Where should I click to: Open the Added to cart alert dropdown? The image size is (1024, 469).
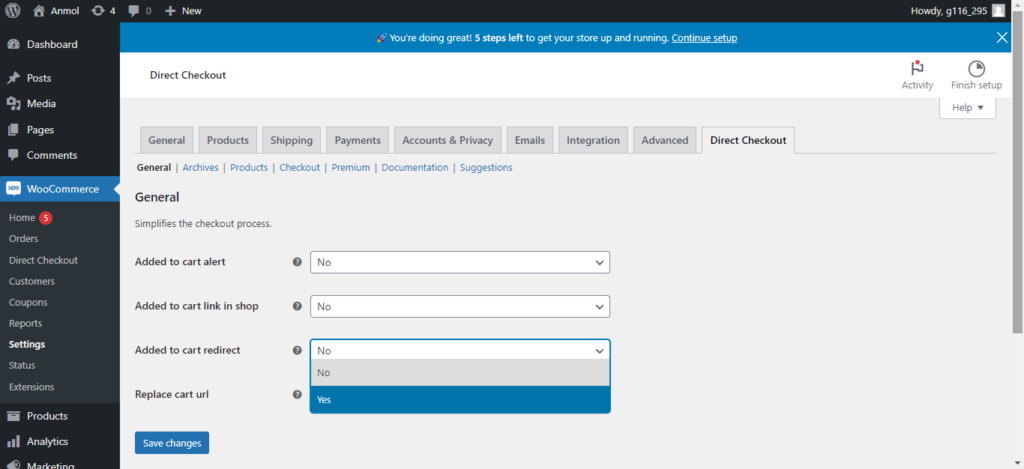pyautogui.click(x=460, y=262)
